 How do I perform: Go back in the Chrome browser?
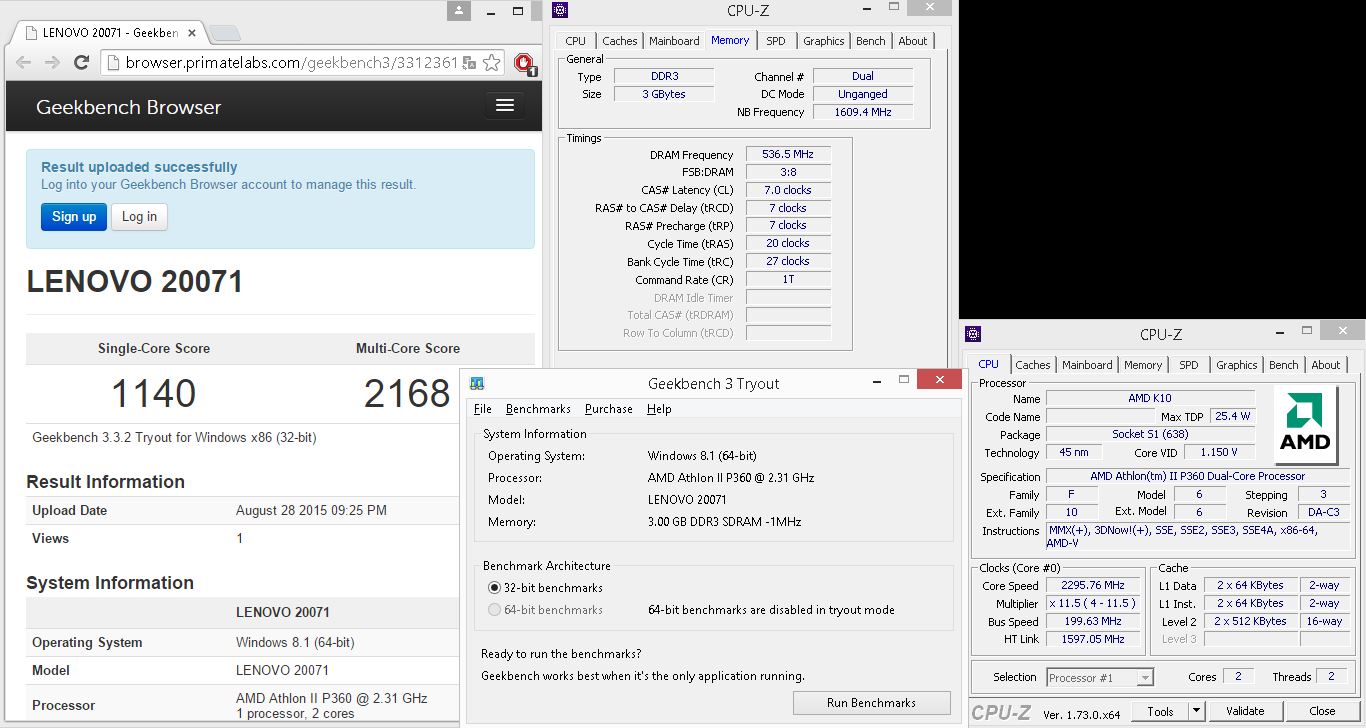[23, 62]
